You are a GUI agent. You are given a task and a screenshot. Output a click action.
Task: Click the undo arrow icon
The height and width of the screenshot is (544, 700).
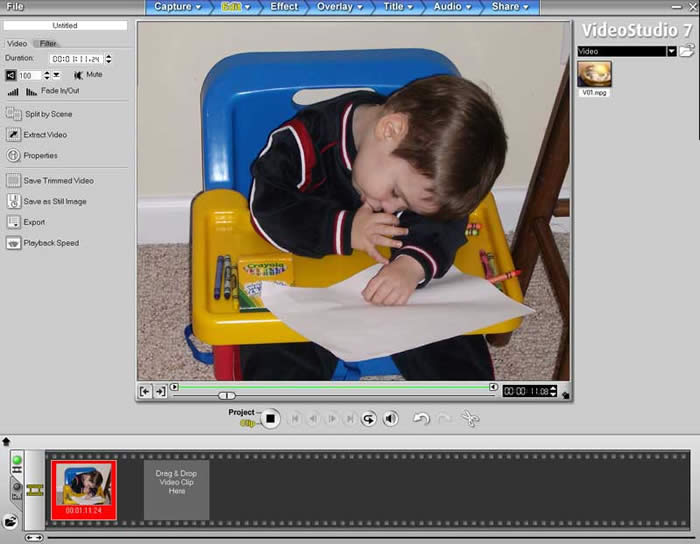pyautogui.click(x=421, y=419)
